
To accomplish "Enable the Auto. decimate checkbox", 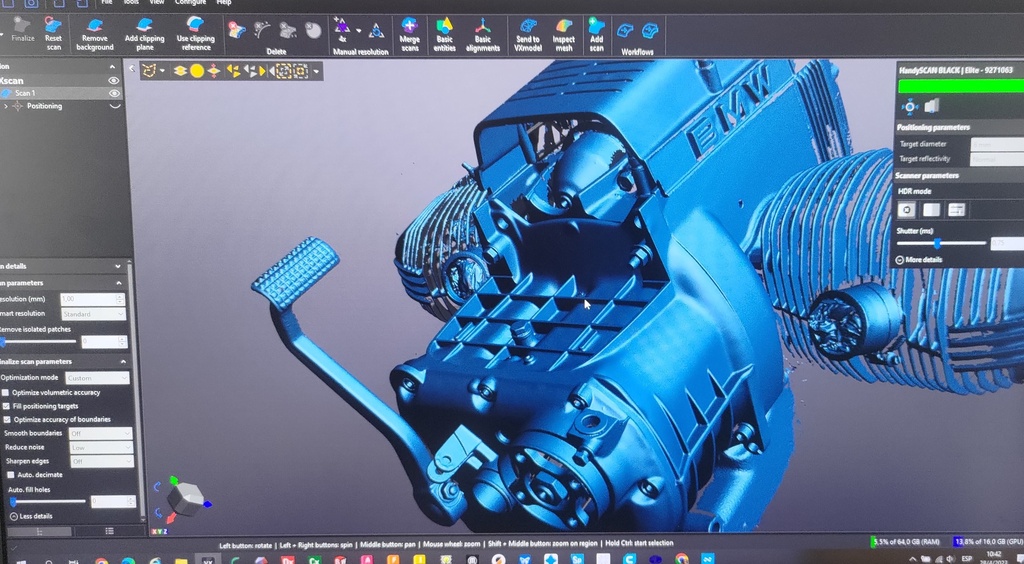I will [x=11, y=475].
